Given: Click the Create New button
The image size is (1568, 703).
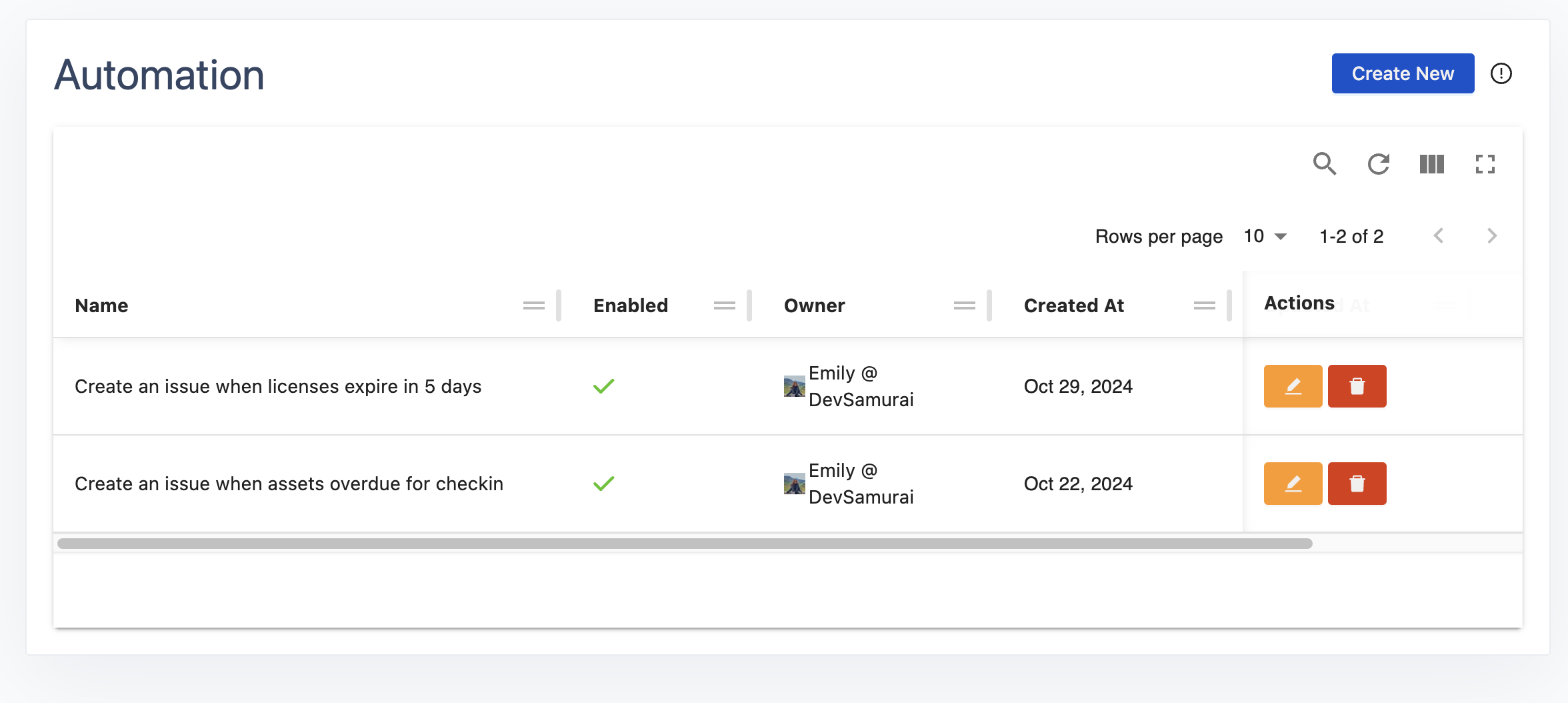Looking at the screenshot, I should click(1402, 73).
